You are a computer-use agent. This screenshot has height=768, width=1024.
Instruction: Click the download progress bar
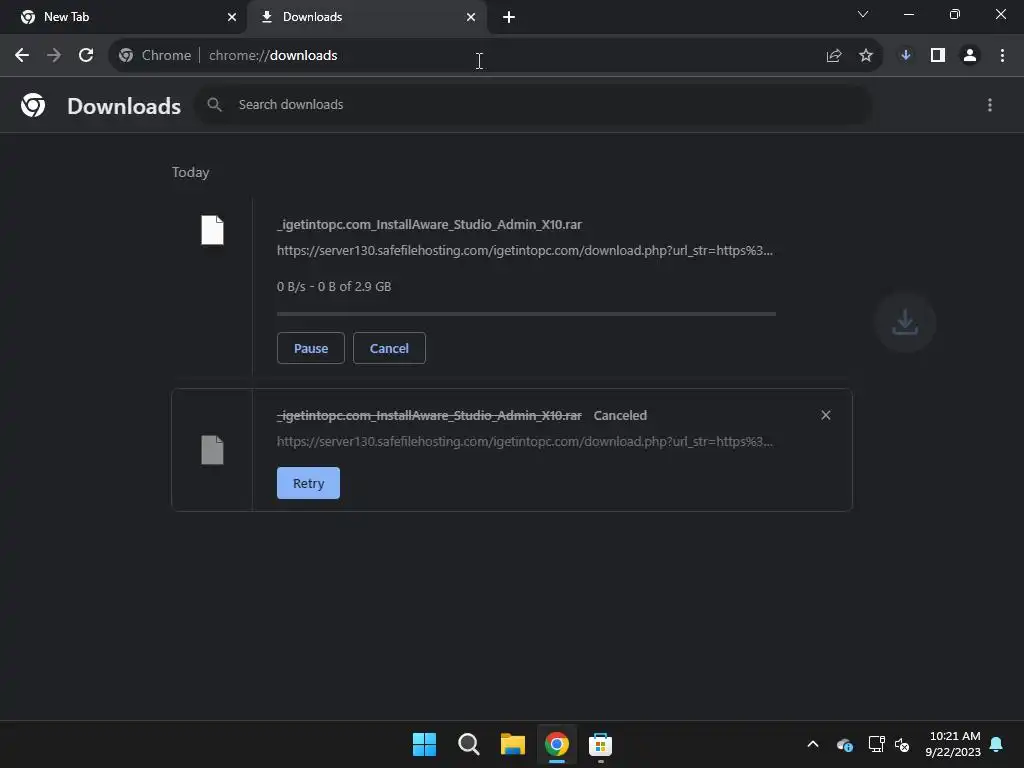coord(526,314)
